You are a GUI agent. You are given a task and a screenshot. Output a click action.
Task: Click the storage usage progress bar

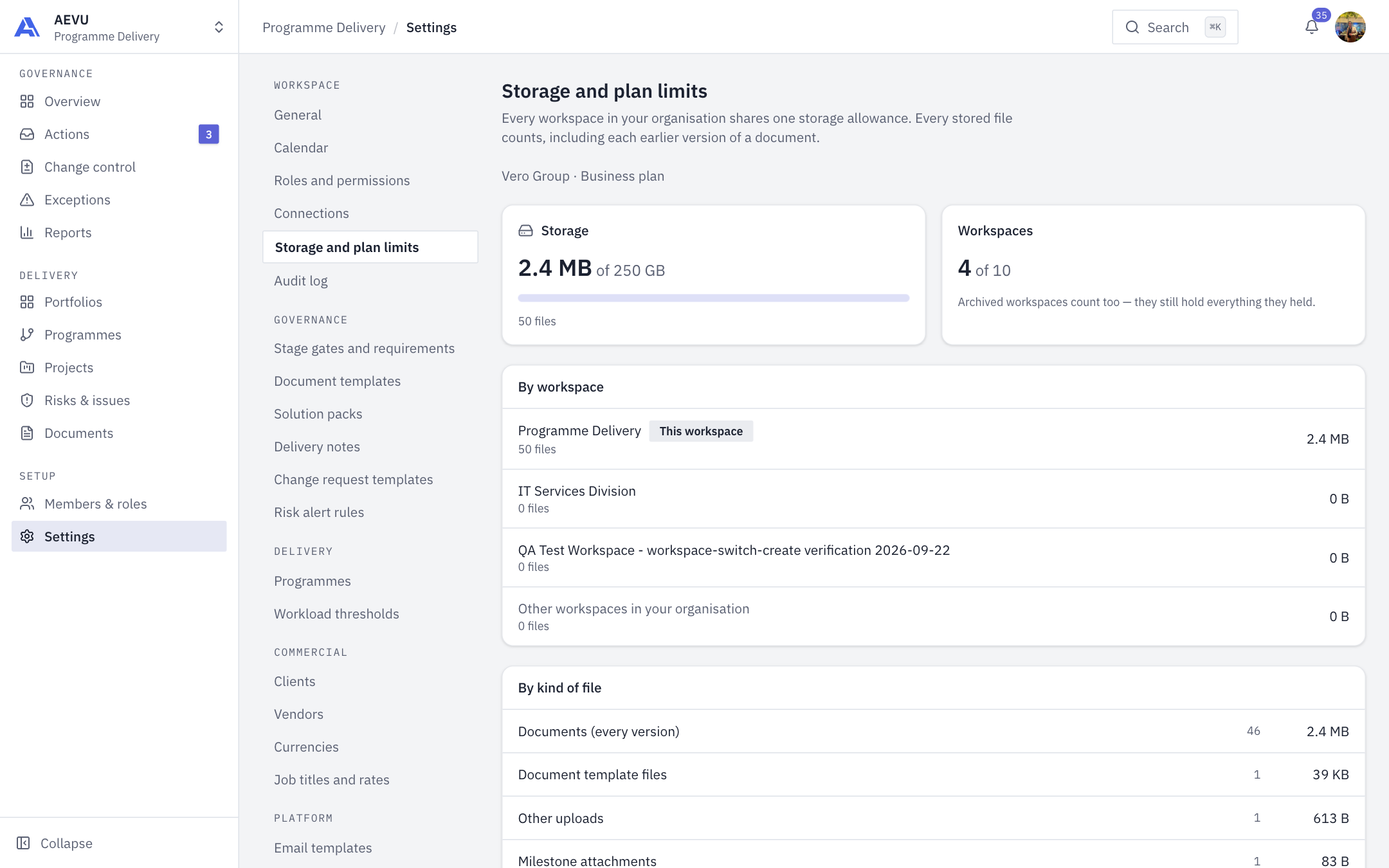click(x=714, y=298)
